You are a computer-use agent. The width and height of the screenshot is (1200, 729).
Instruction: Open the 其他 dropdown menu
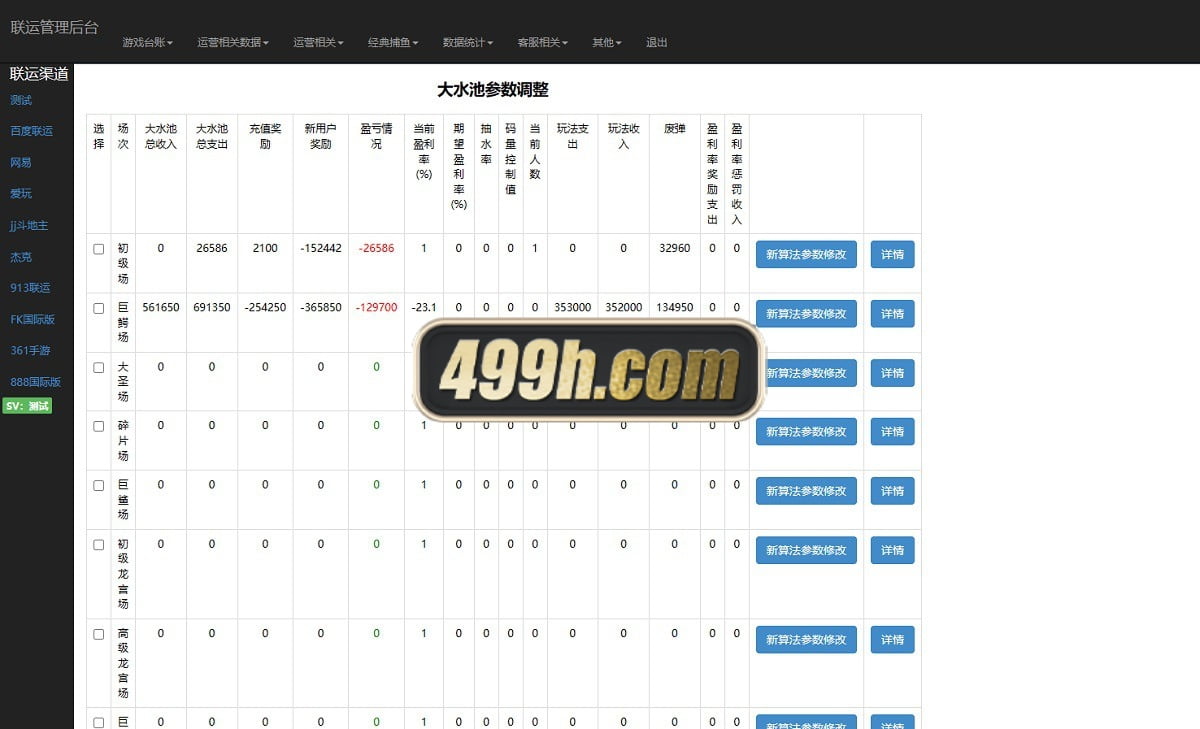tap(607, 43)
